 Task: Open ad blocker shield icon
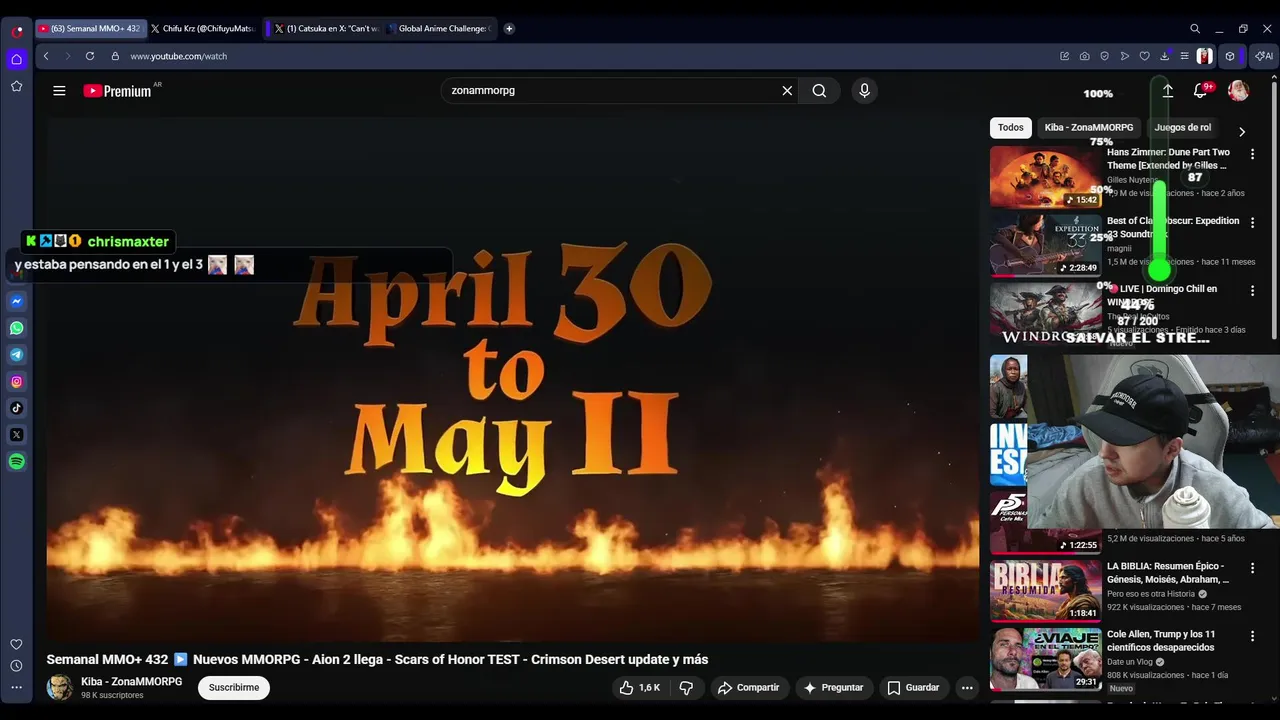tap(1105, 56)
